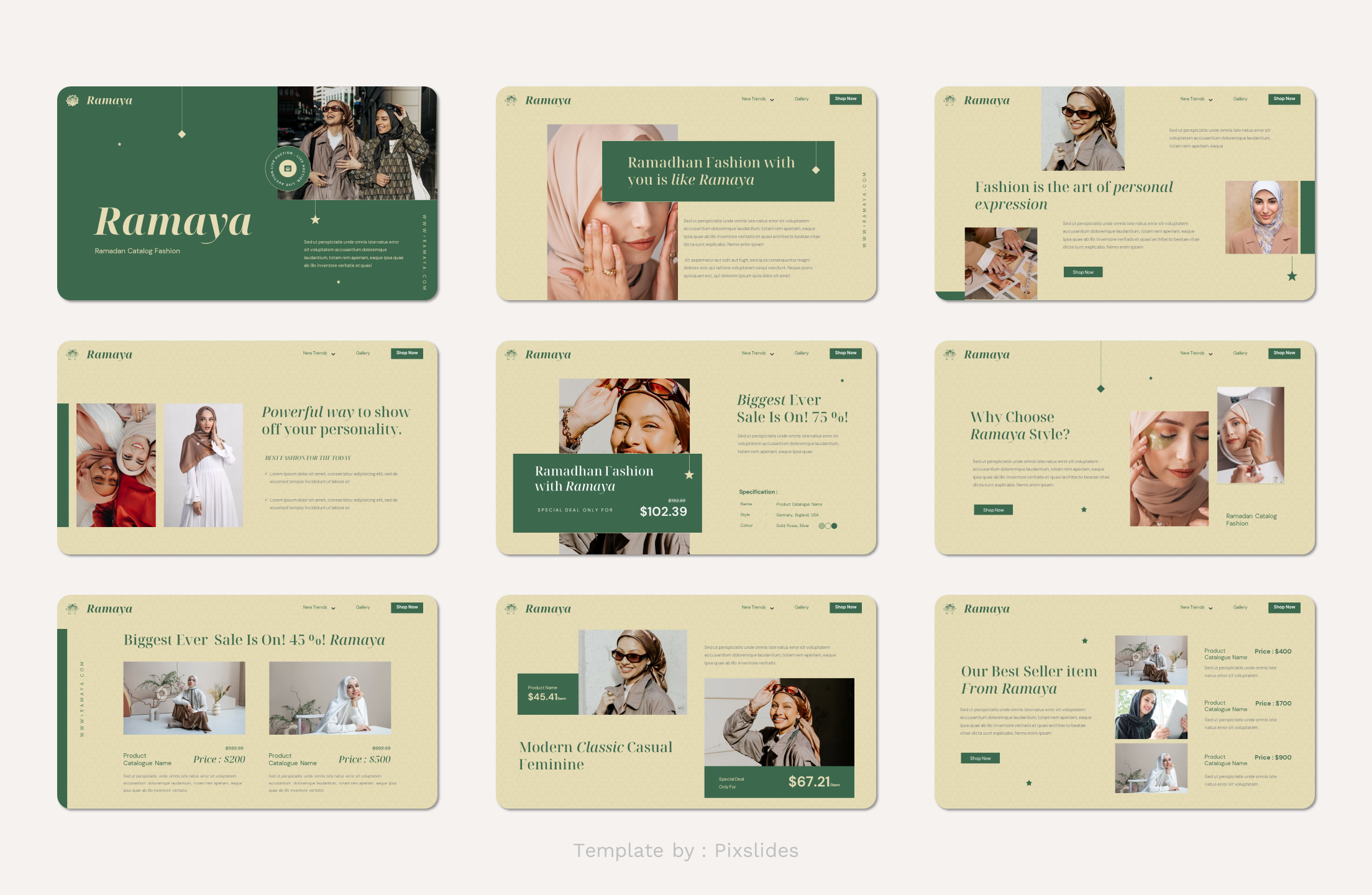Screen dimensions: 1372x895
Task: Click the Ramaya flower logo on the green cover slide
Action: pyautogui.click(x=73, y=101)
